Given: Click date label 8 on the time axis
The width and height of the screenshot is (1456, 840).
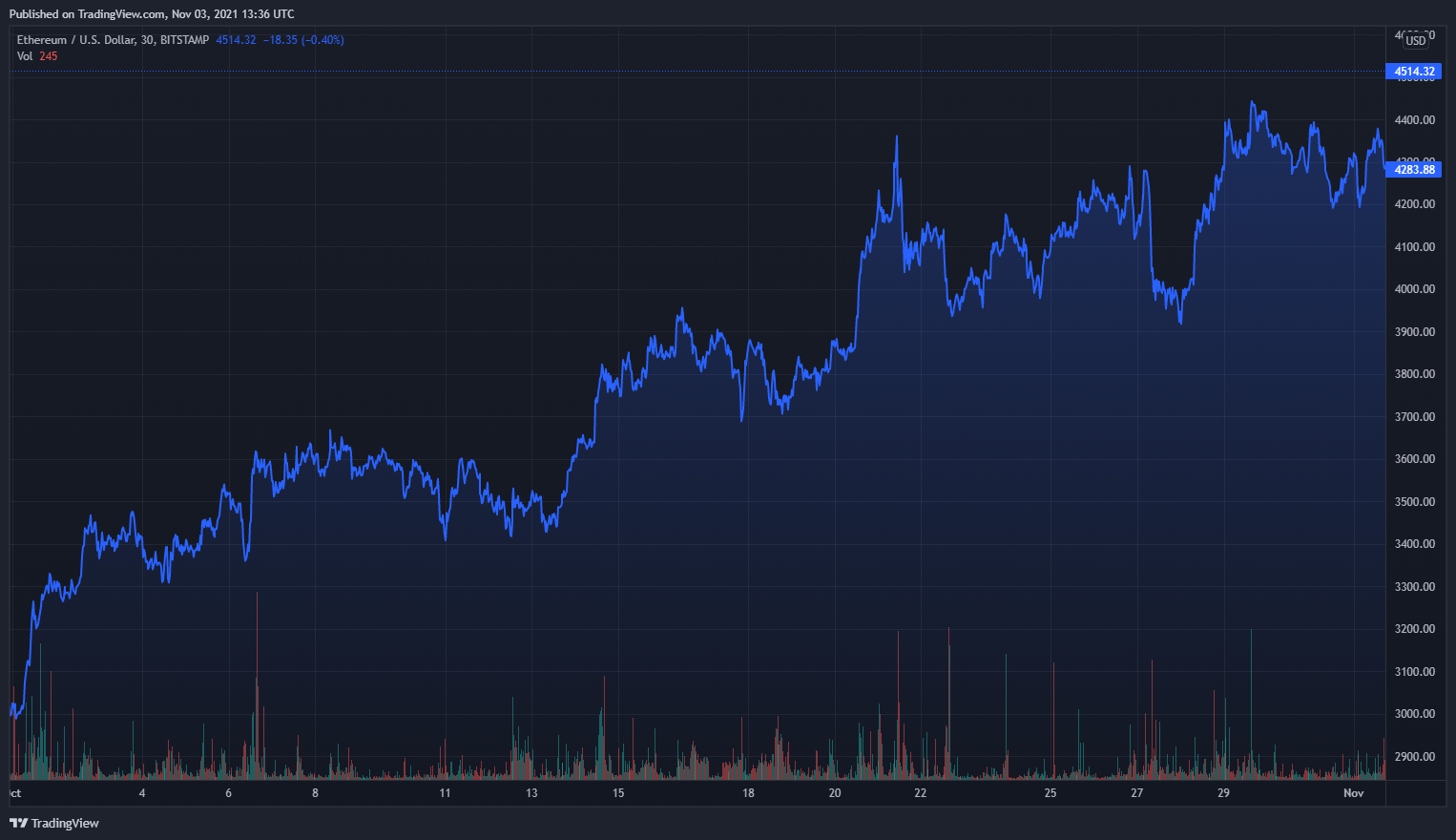Looking at the screenshot, I should (x=315, y=793).
